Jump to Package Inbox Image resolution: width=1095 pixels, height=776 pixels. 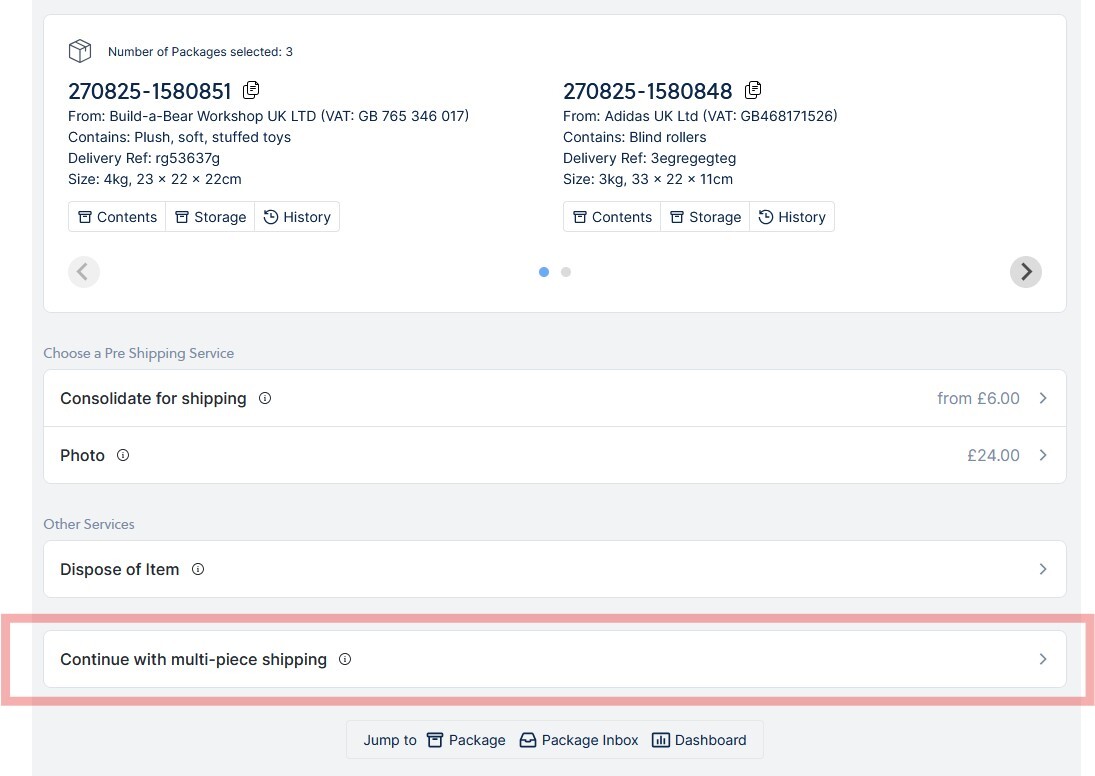[x=579, y=740]
